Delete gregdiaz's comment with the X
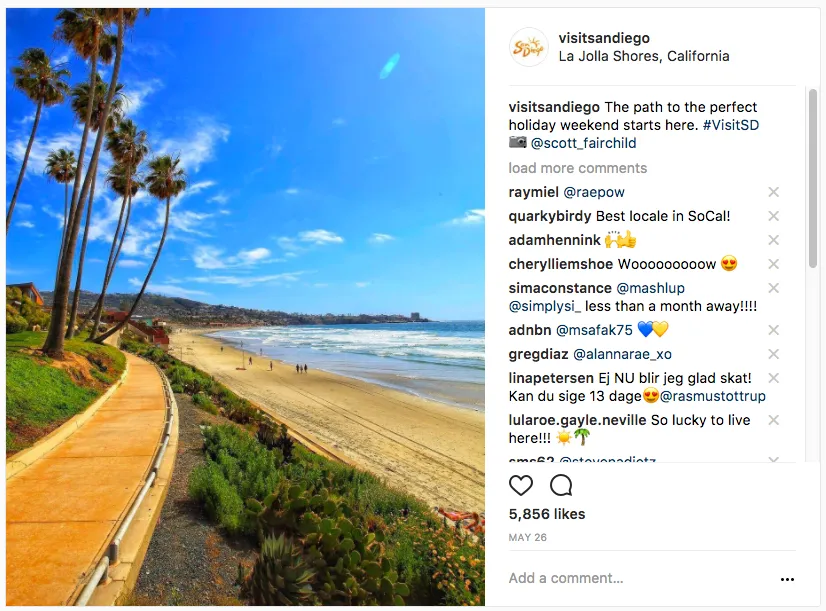The height and width of the screenshot is (611, 826). pyautogui.click(x=773, y=354)
